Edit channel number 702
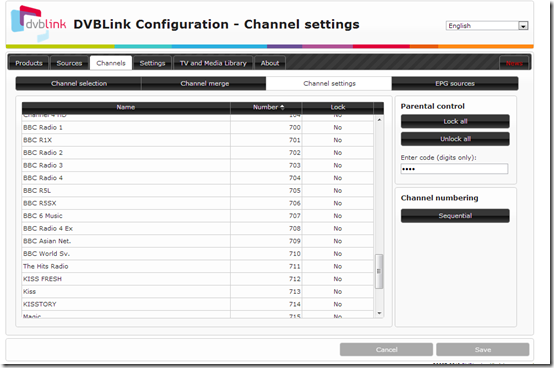Viewport: 554px width, 368px height. 295,153
